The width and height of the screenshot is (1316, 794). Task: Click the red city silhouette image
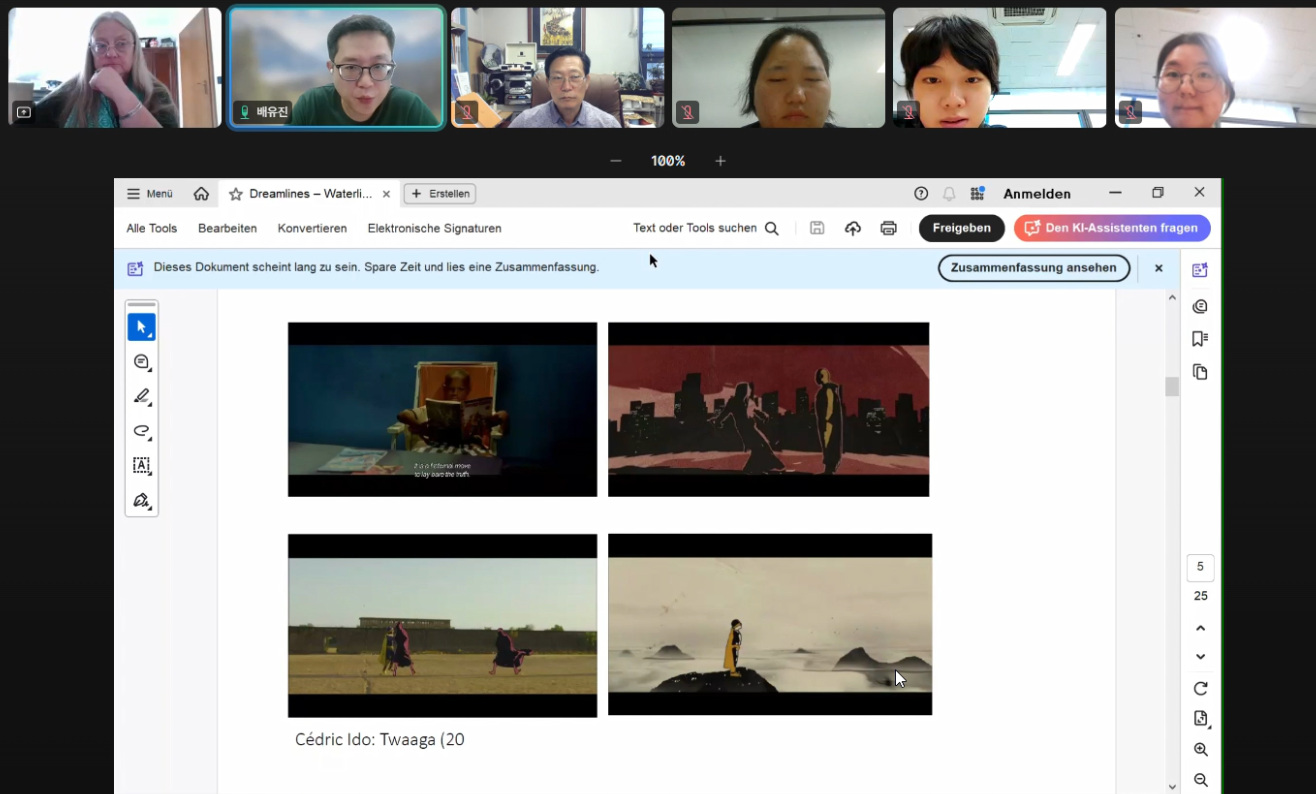point(768,409)
